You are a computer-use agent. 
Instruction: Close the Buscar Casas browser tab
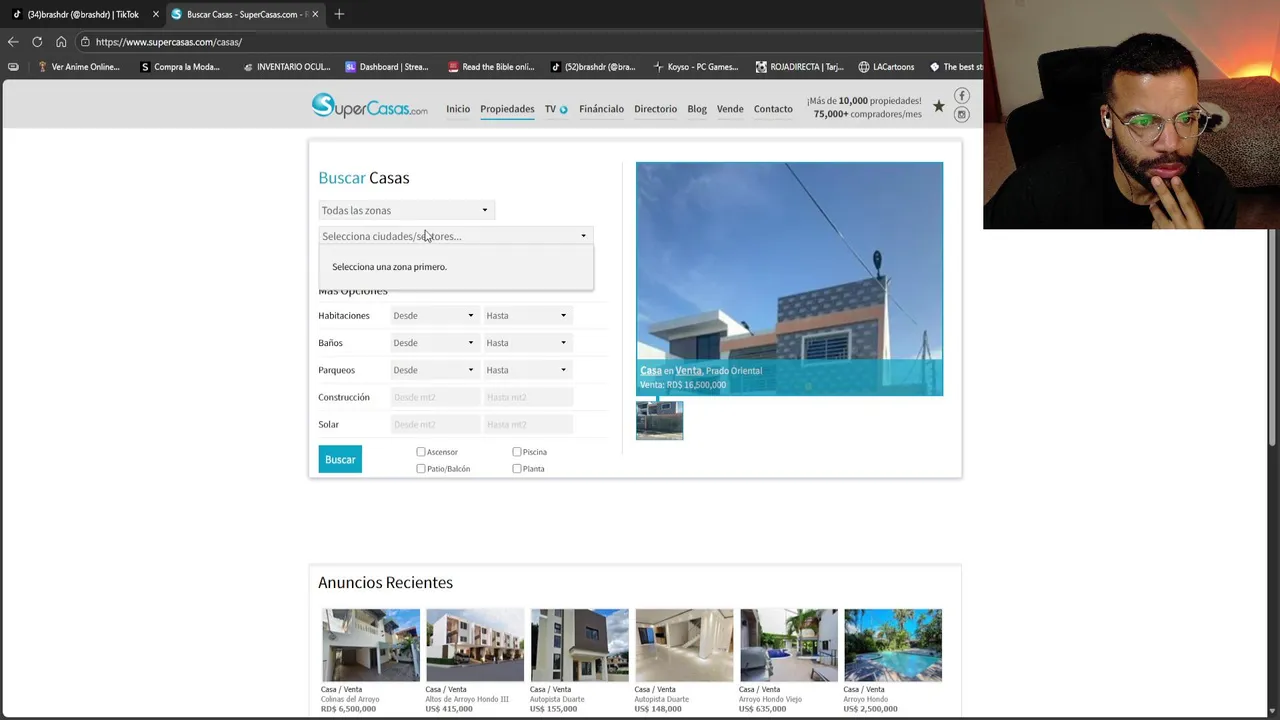point(315,14)
